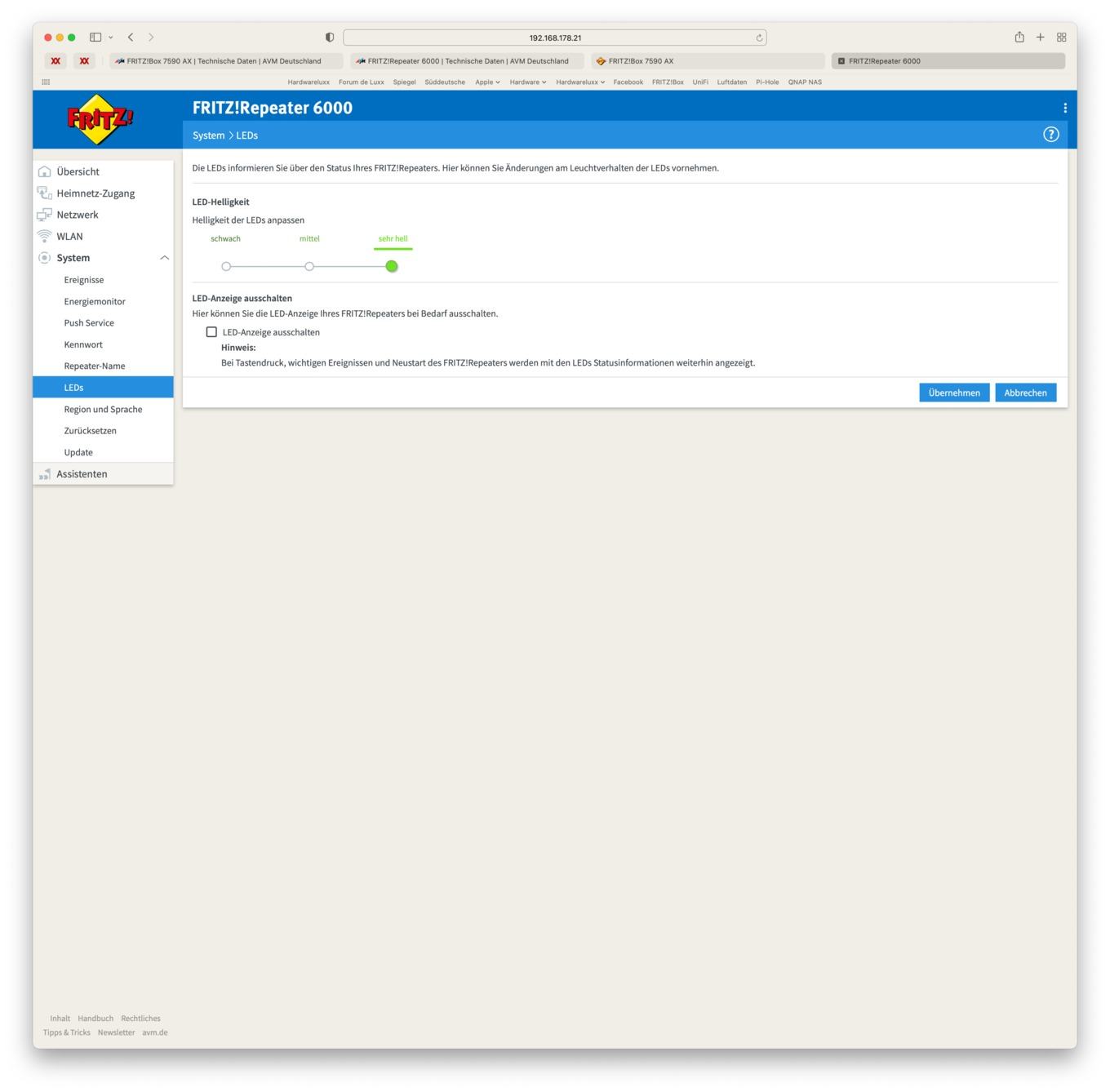Viewport: 1110px width, 1092px height.
Task: Open Push Service in System menu
Action: click(103, 323)
